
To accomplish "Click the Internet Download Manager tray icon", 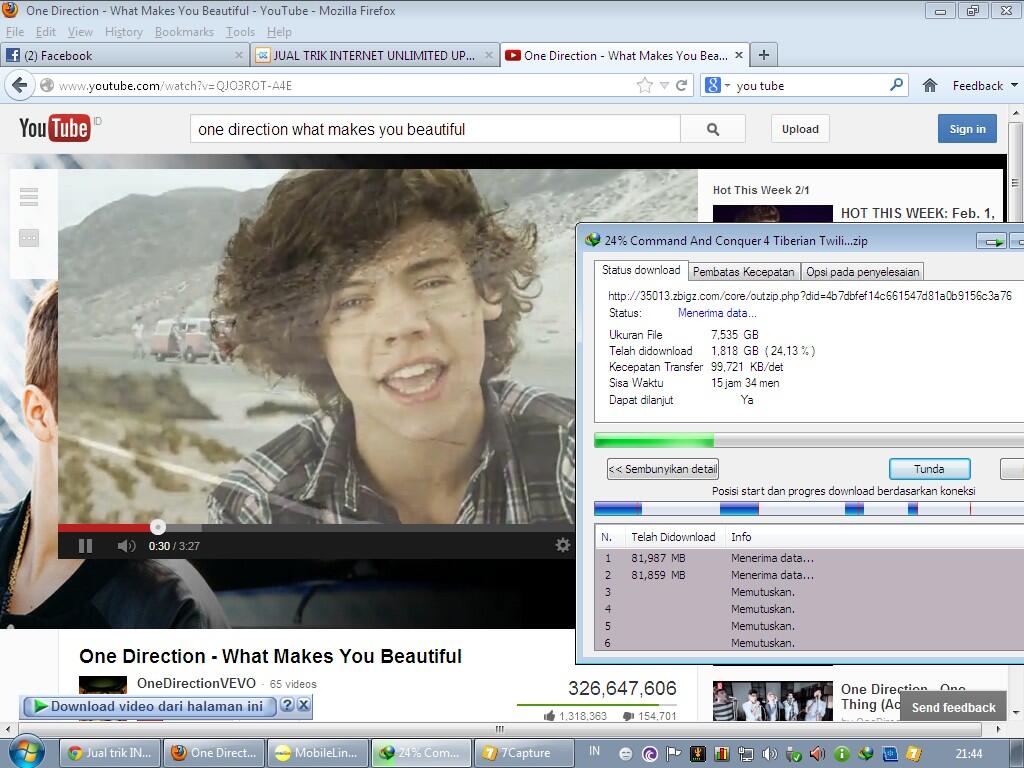I will coord(866,754).
